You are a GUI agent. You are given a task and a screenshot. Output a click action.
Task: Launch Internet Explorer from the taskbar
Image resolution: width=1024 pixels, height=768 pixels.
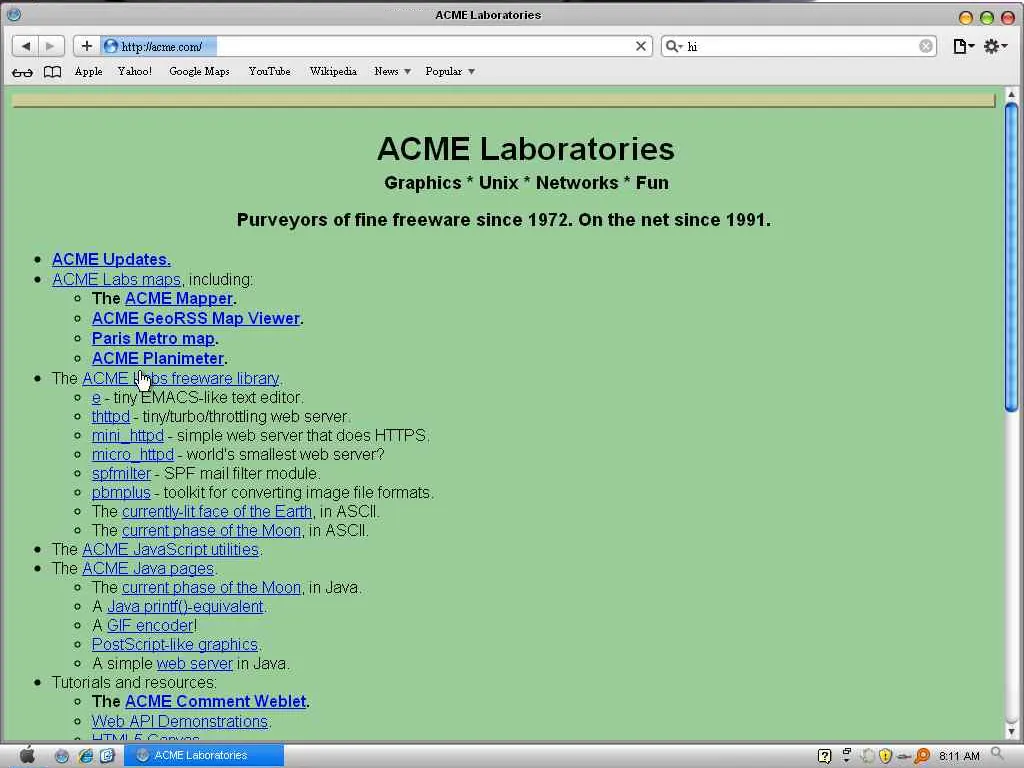point(85,756)
